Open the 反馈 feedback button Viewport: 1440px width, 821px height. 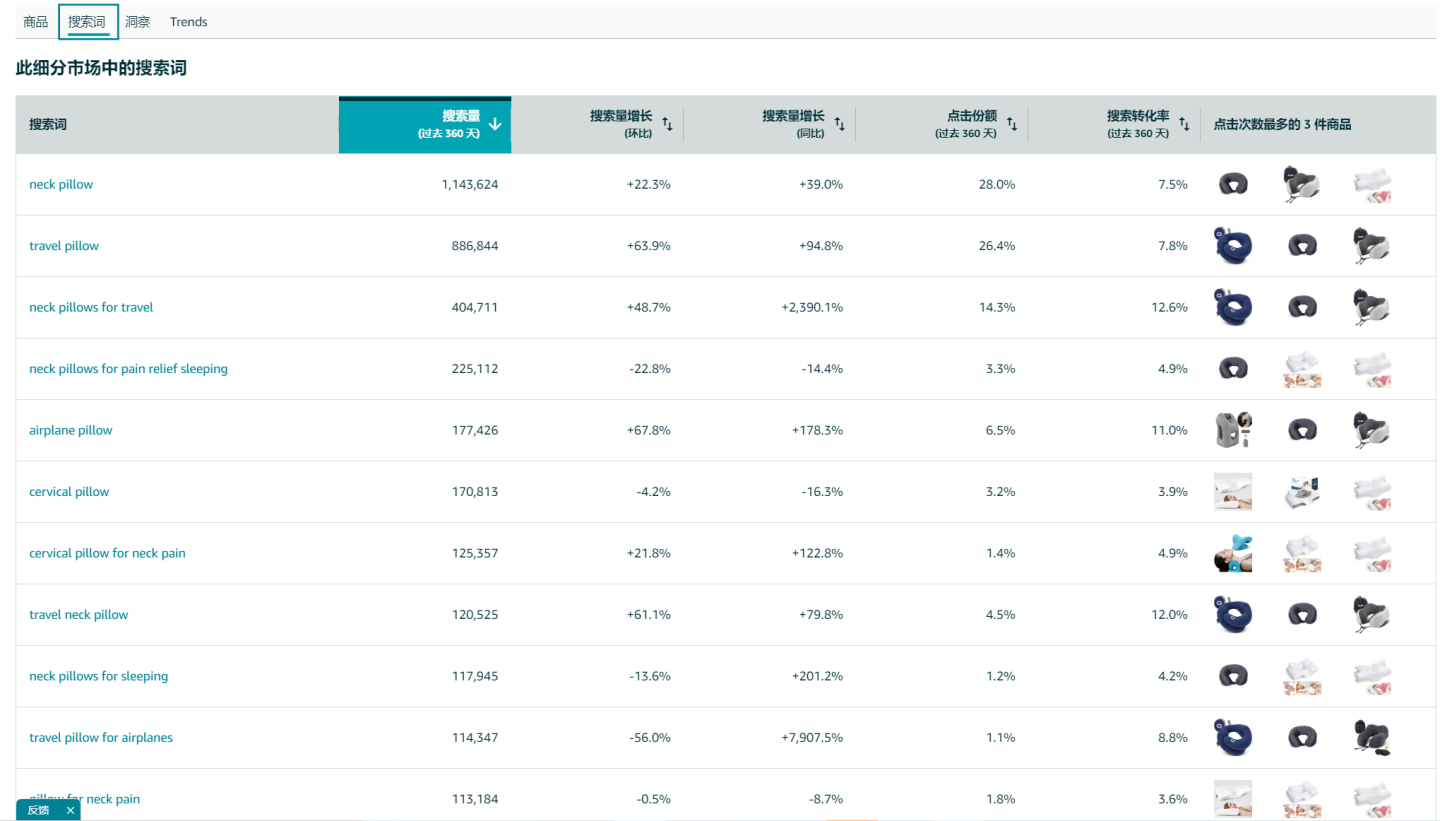point(38,810)
